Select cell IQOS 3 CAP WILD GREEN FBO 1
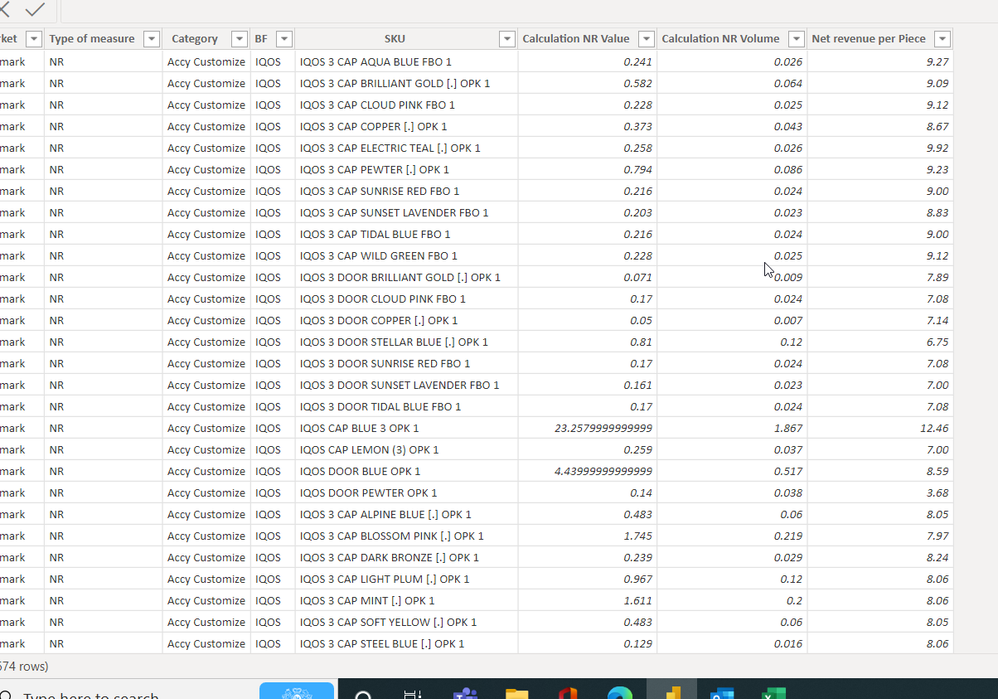 407,256
